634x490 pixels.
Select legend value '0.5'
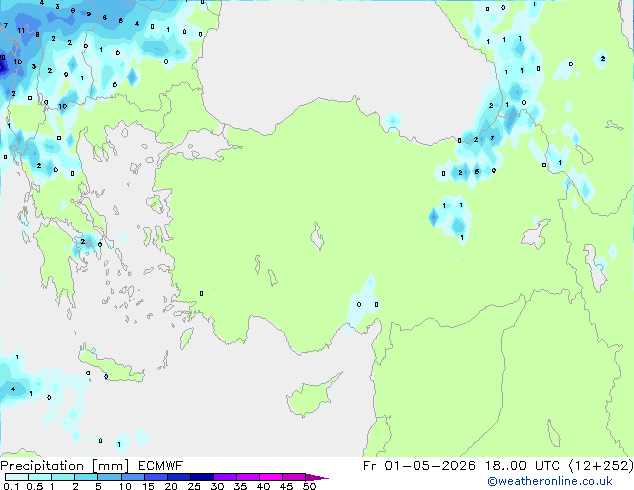tap(35, 486)
